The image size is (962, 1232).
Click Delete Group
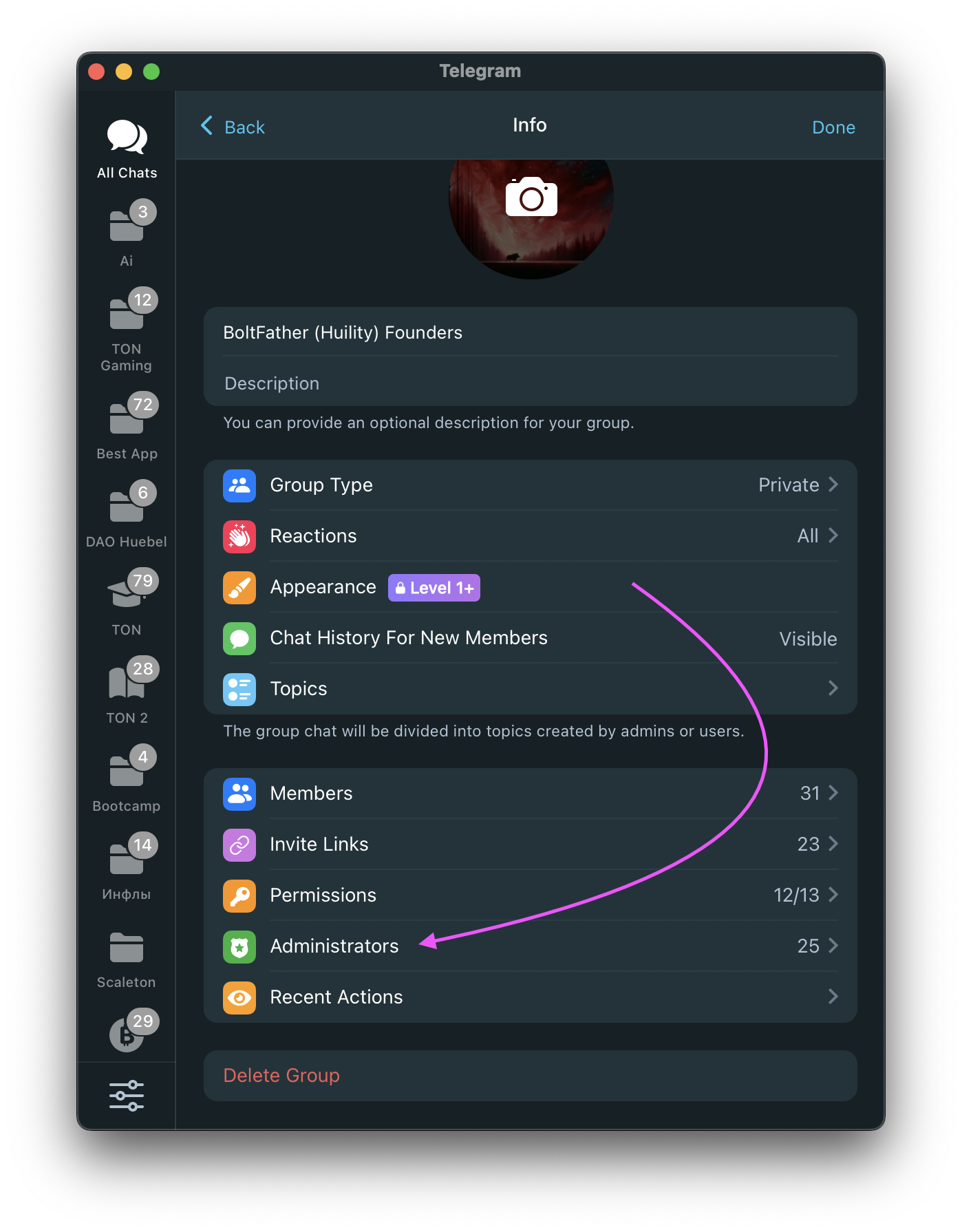tap(281, 1076)
